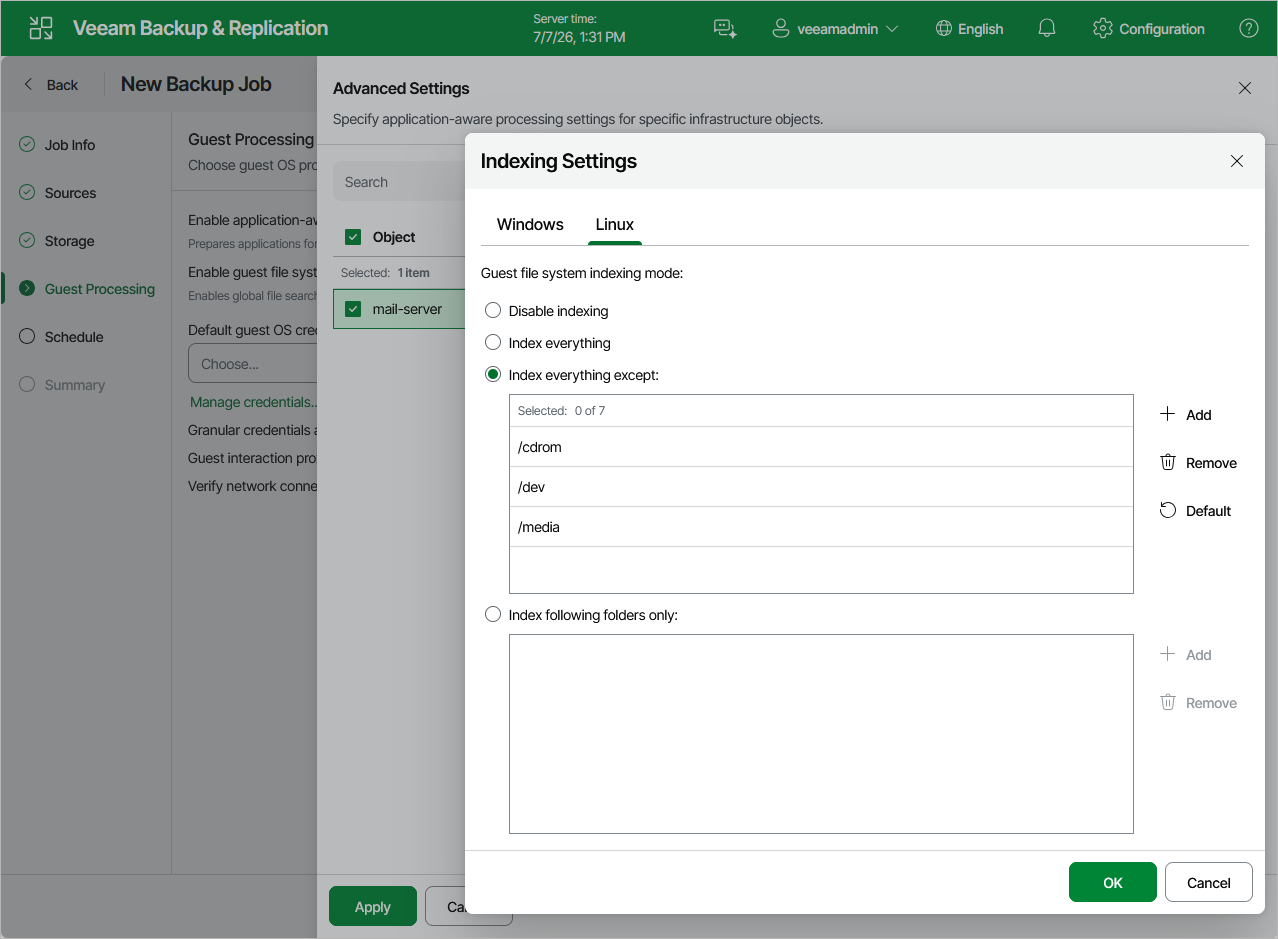This screenshot has height=939, width=1278.
Task: Switch to the Windows tab
Action: [x=530, y=224]
